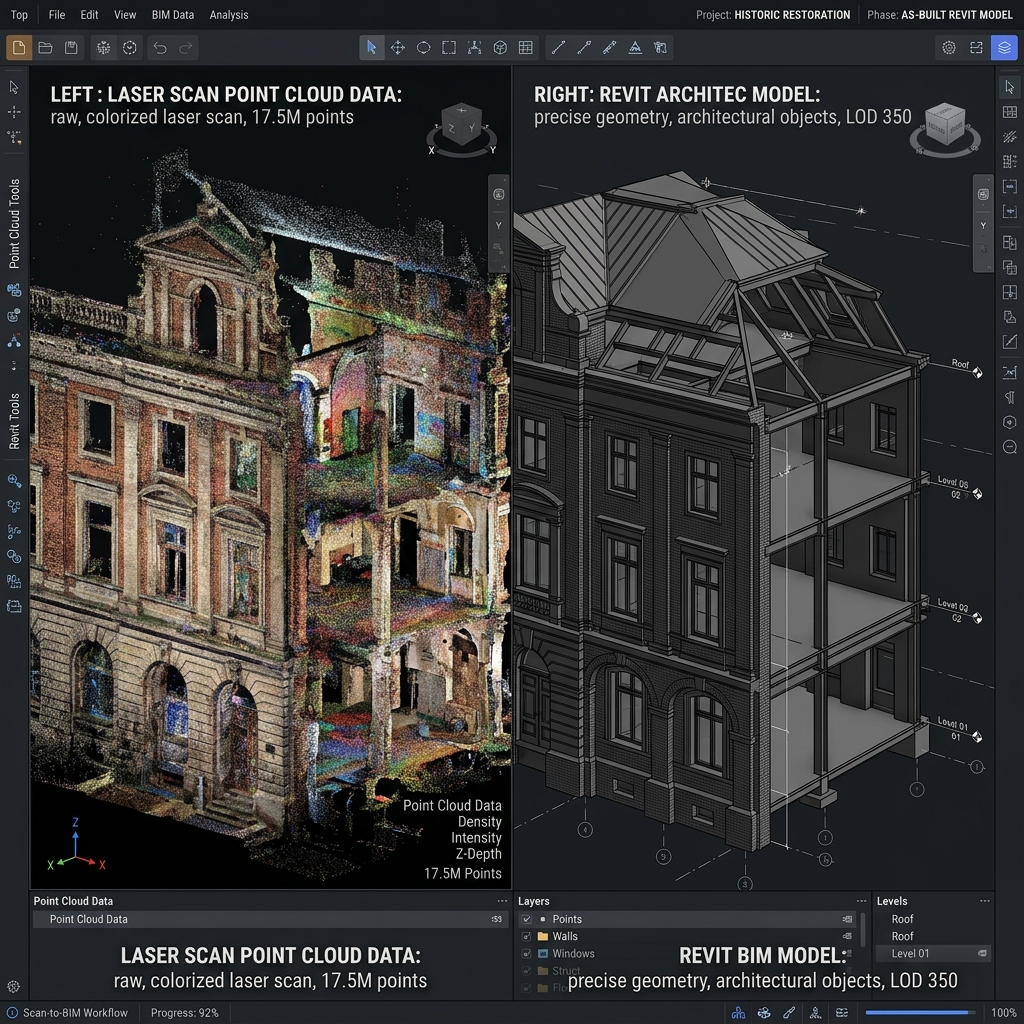This screenshot has height=1024, width=1024.
Task: Click the tag icon on Level 01 row
Action: (x=982, y=953)
